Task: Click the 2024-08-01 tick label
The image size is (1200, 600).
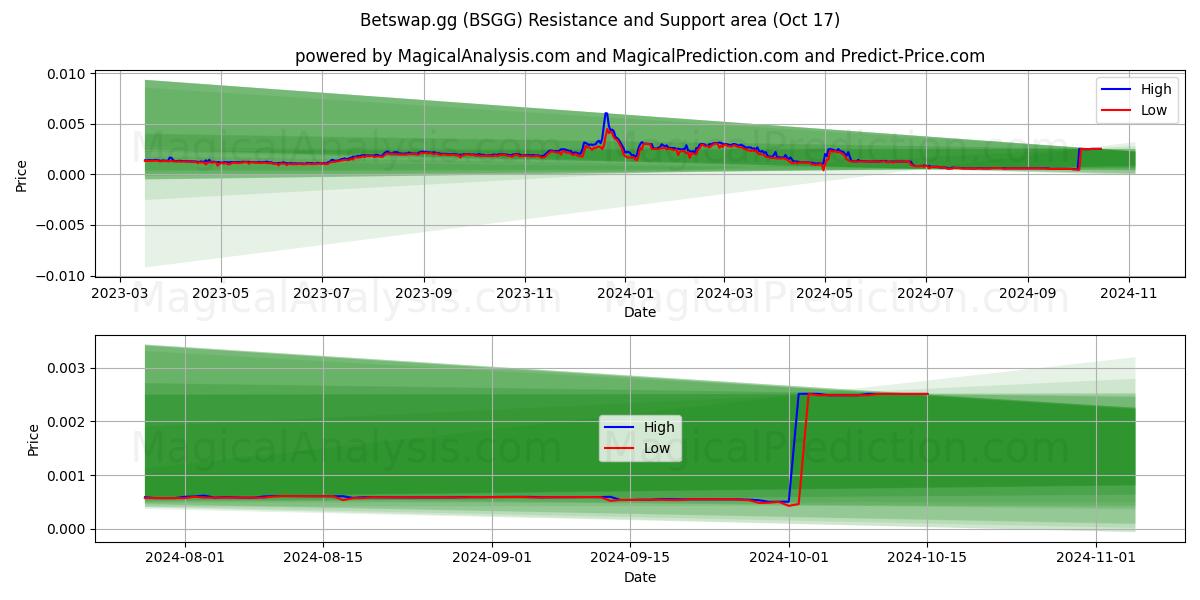Action: tap(185, 559)
